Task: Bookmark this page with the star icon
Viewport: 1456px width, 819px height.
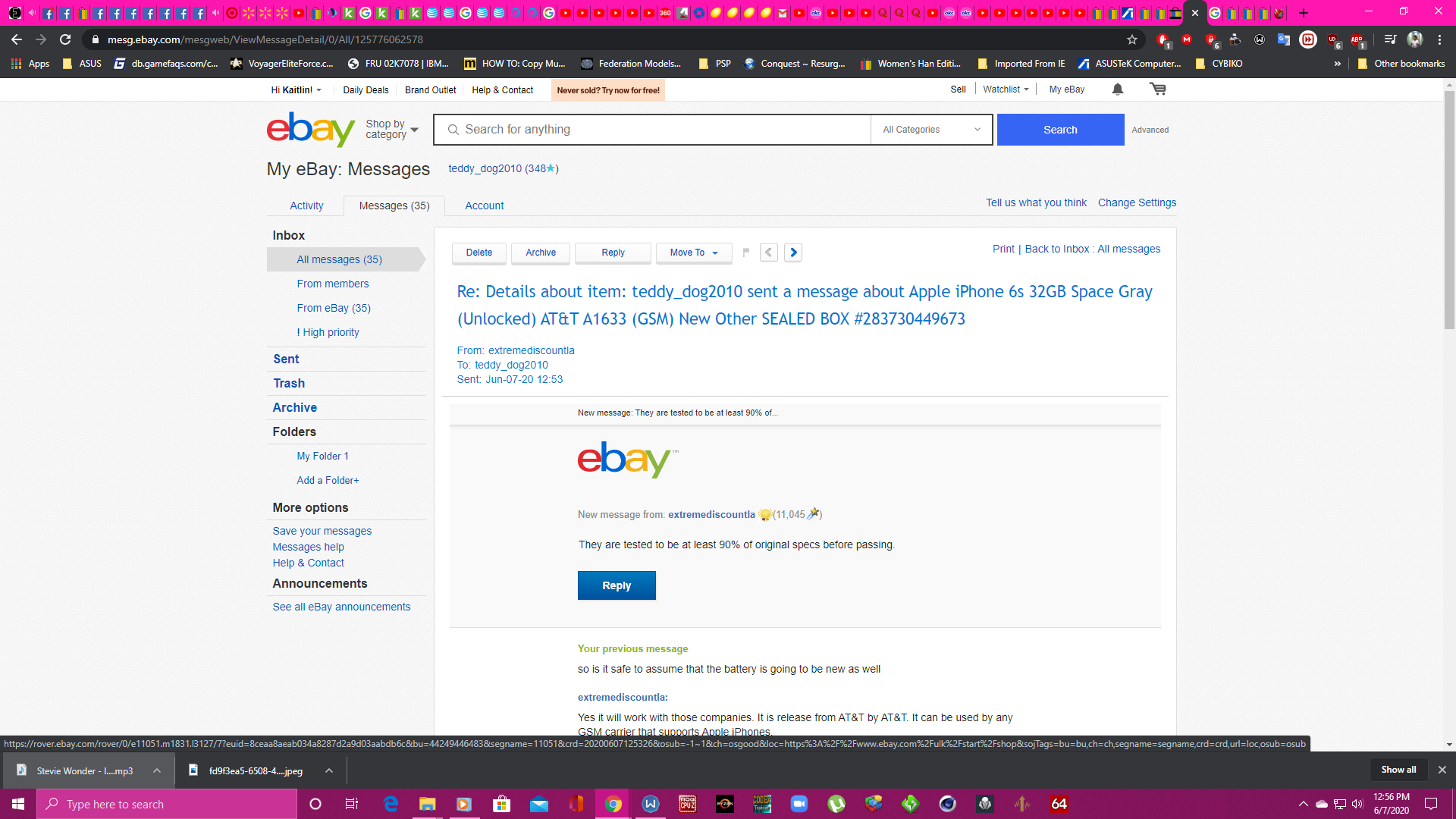Action: pos(1132,39)
